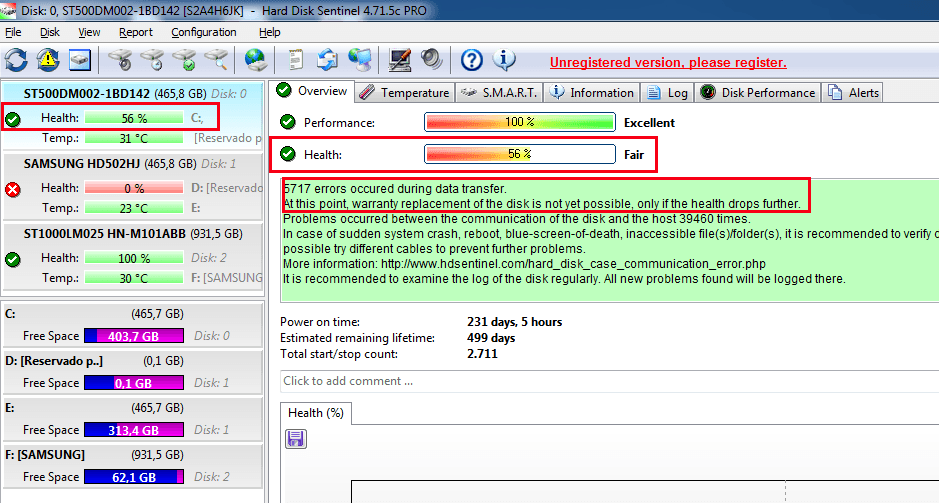Click the disk-with-stethoscope test icon
Viewport: 939px width, 503px height.
120,60
